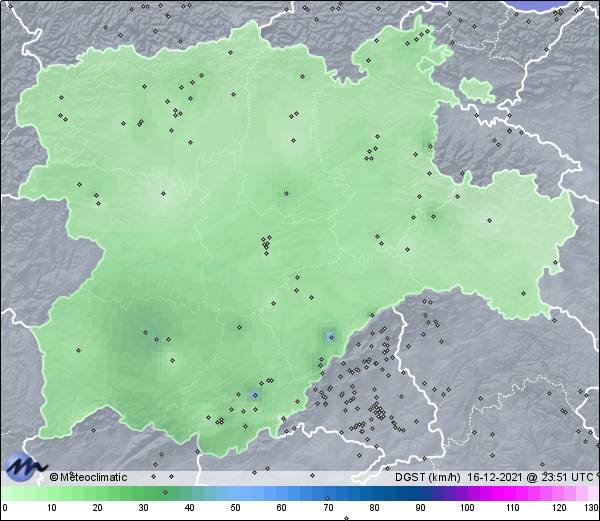The height and width of the screenshot is (521, 600).
Task: Click the 10 value on the wind scale
Action: pyautogui.click(x=52, y=508)
